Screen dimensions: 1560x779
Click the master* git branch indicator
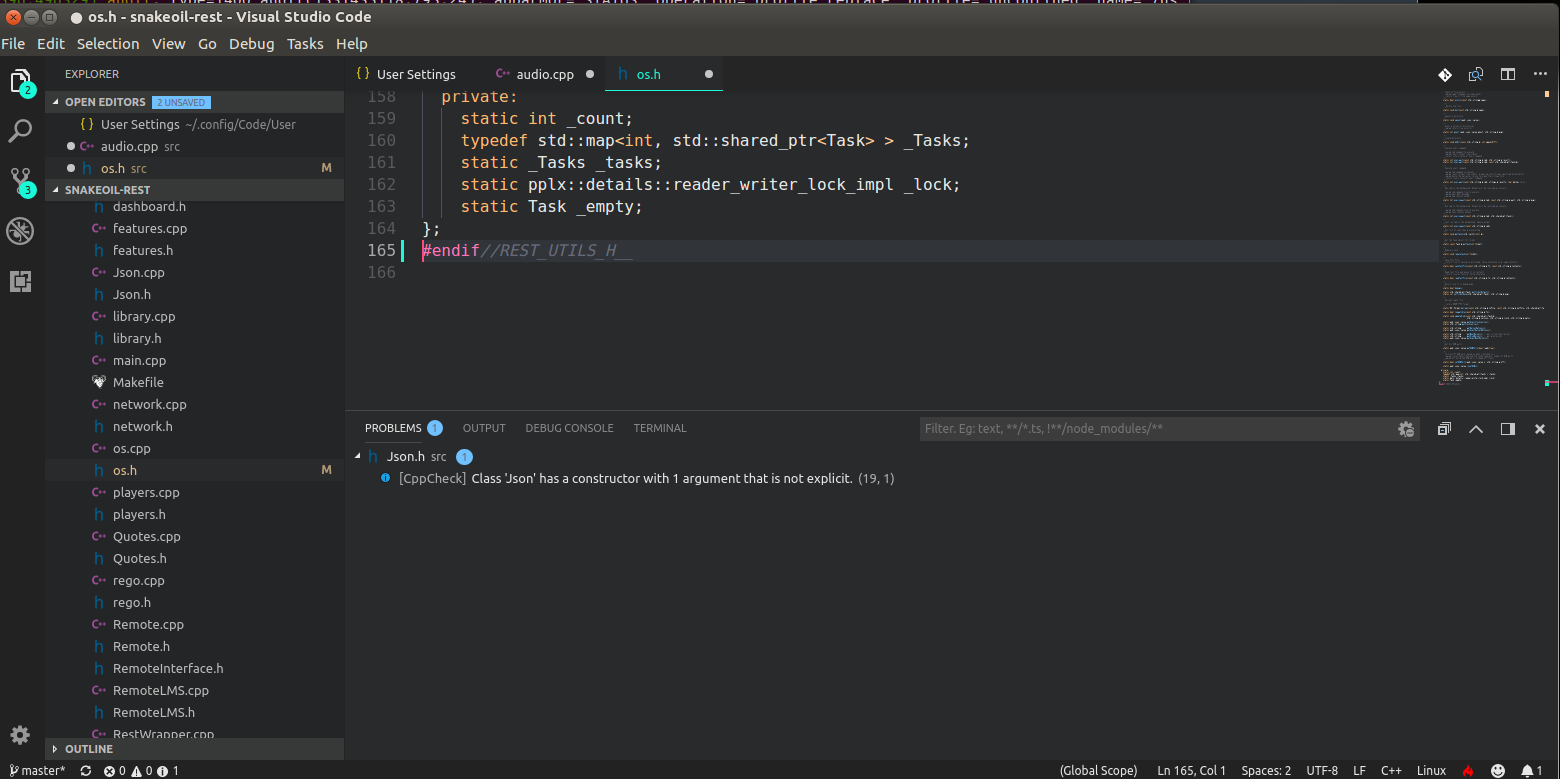point(37,771)
